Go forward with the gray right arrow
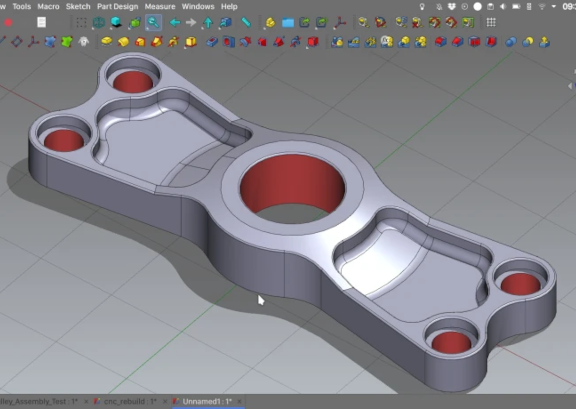Screen dimensions: 576x409 tap(191, 23)
